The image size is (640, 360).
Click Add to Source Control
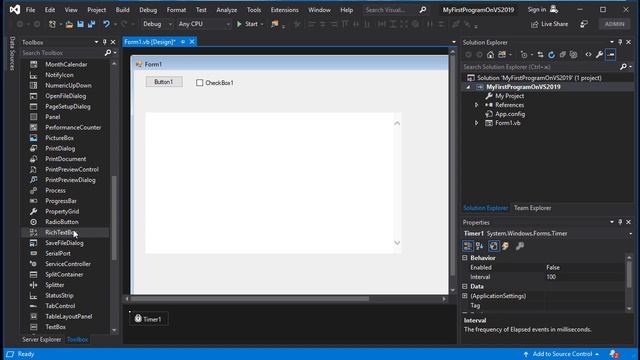click(x=562, y=354)
